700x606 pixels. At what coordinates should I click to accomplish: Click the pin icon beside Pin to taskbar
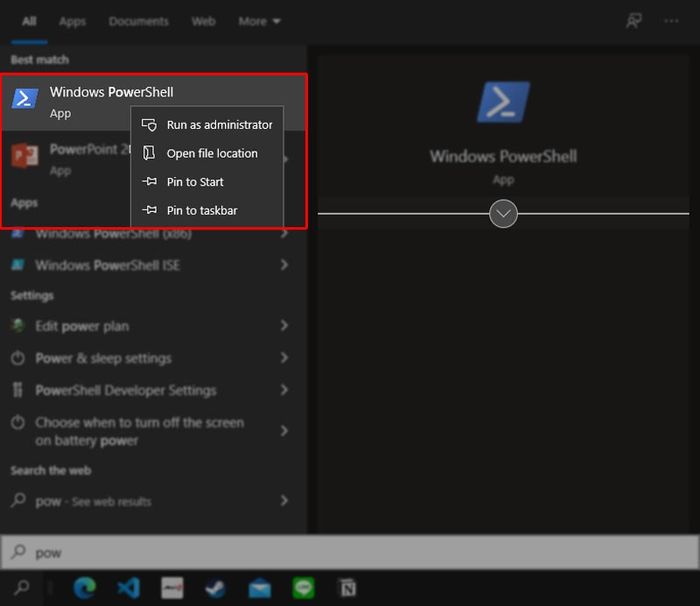(x=149, y=209)
